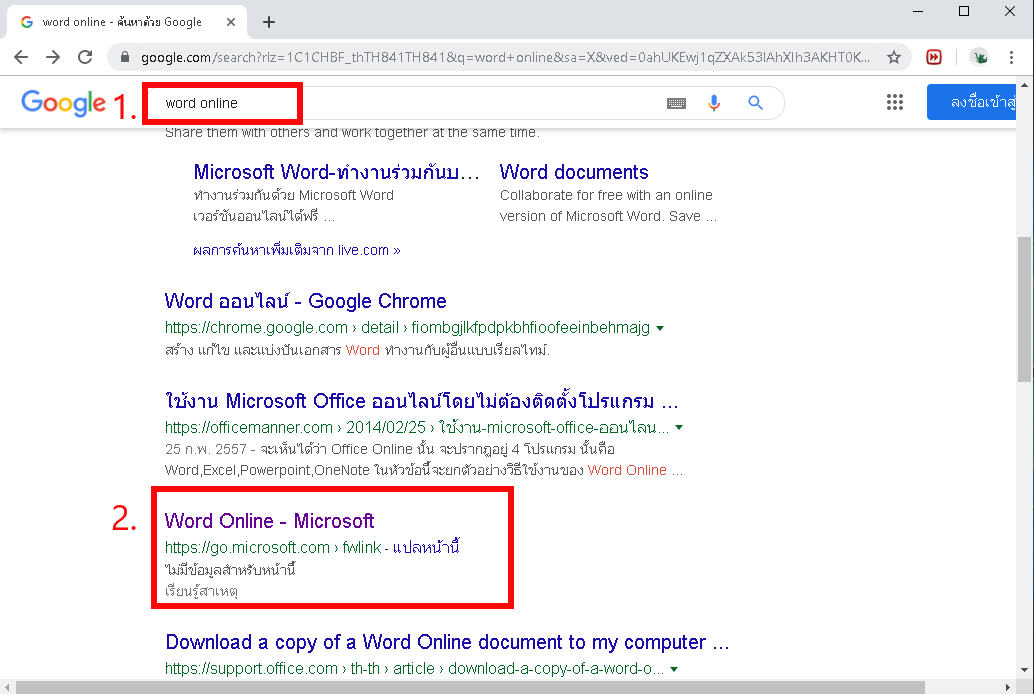Expand dropdown arrow beside chrome.google.com URL

pyautogui.click(x=660, y=328)
